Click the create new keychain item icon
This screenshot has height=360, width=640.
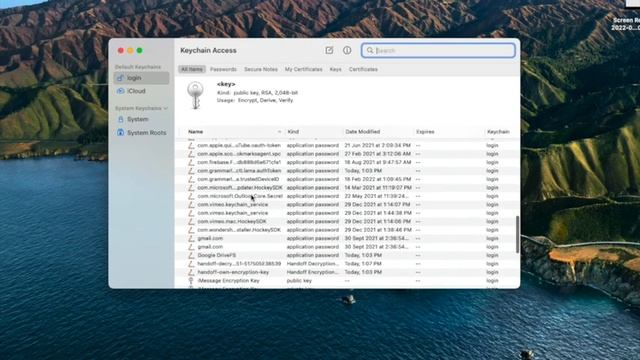[x=329, y=50]
